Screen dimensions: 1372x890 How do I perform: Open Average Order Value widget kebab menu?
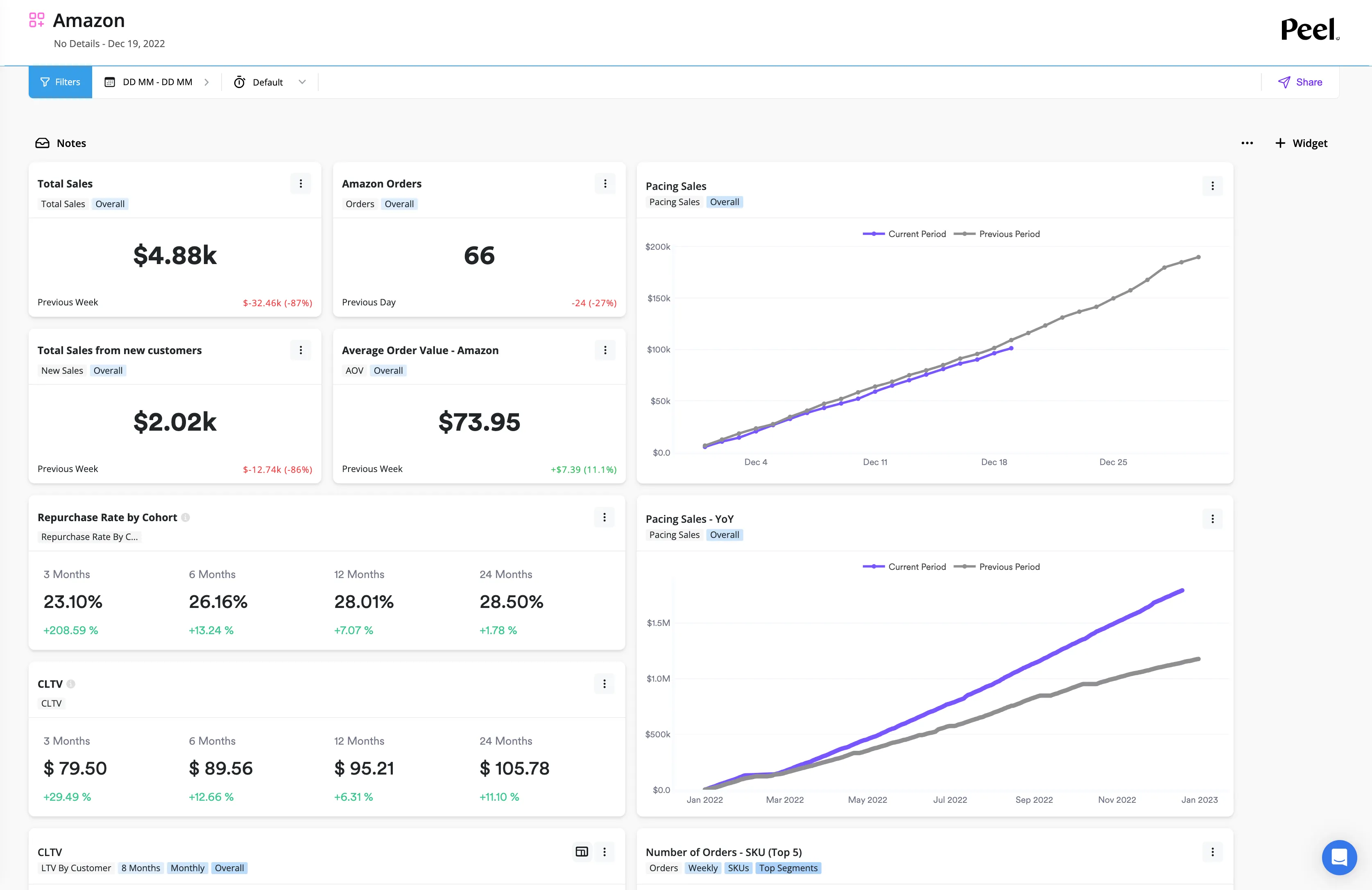click(605, 350)
